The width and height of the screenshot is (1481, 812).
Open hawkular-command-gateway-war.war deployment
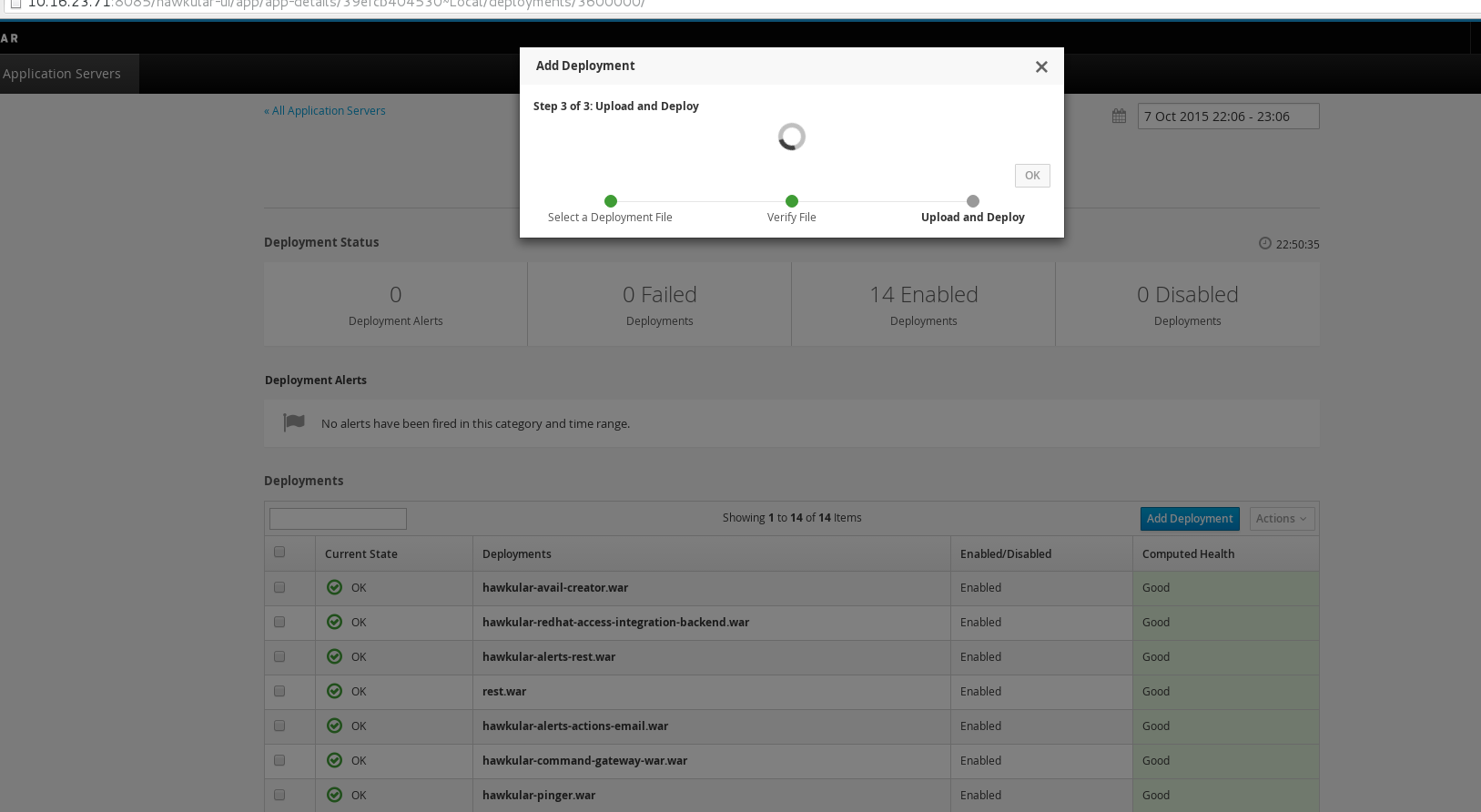pos(584,761)
